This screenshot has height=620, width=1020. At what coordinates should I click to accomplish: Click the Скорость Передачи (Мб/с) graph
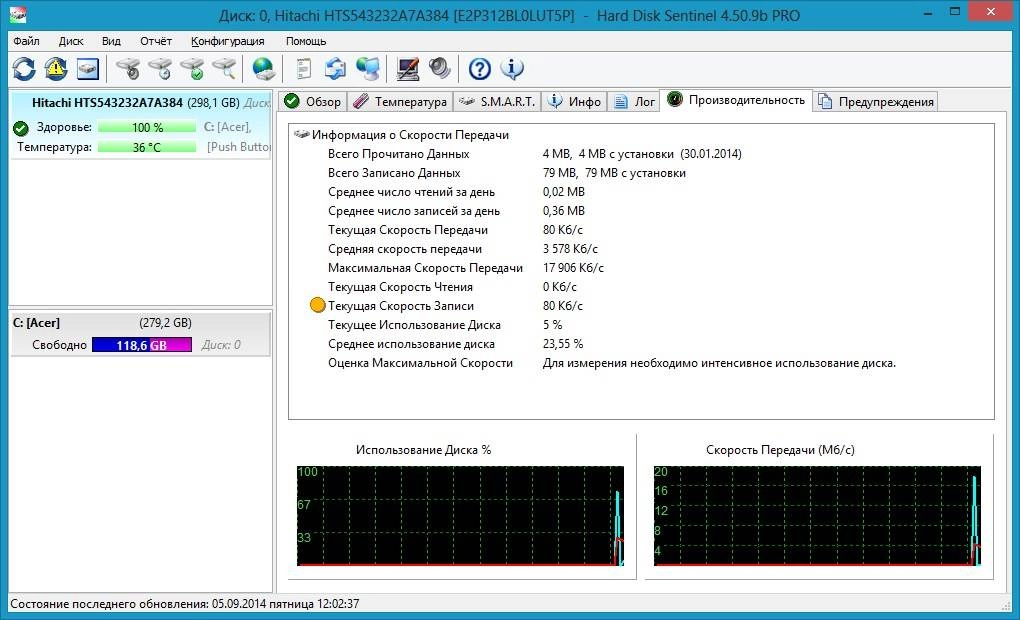817,515
